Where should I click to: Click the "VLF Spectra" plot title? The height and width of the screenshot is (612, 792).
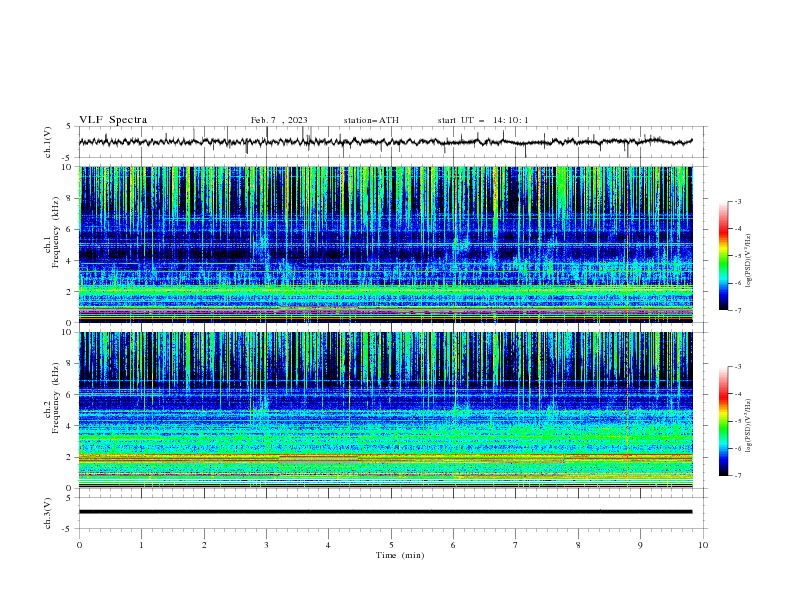point(113,120)
